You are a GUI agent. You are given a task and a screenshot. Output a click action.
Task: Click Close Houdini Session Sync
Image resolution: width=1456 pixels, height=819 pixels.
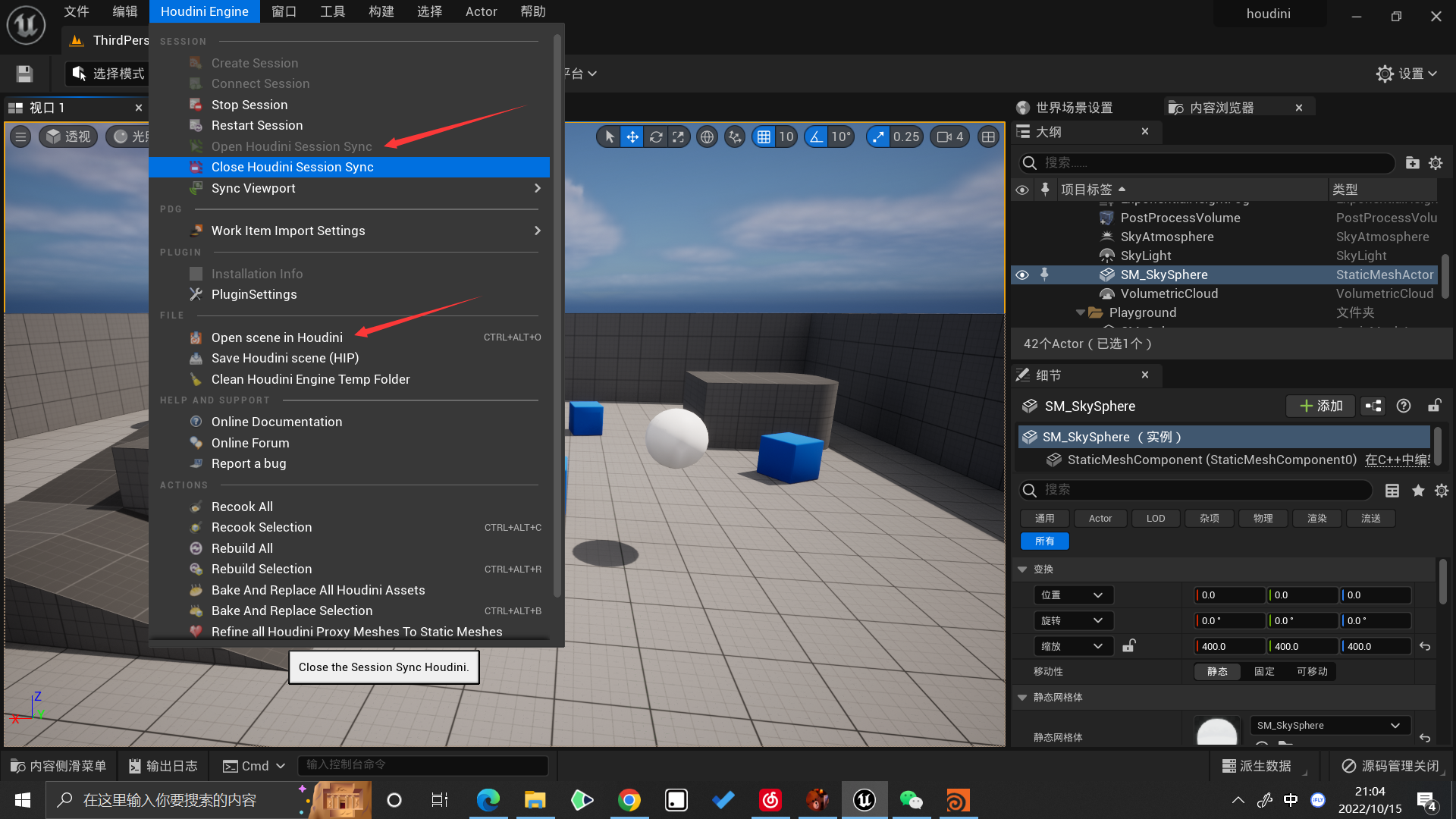click(349, 167)
